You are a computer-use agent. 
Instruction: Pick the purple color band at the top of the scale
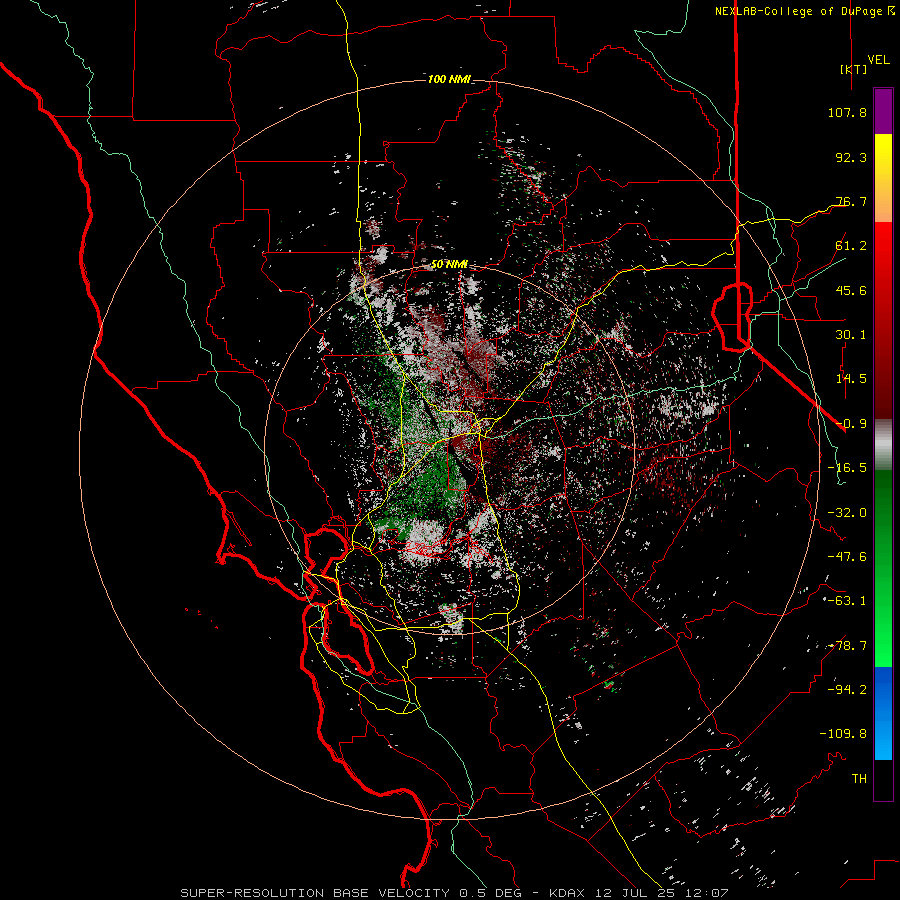pyautogui.click(x=883, y=111)
